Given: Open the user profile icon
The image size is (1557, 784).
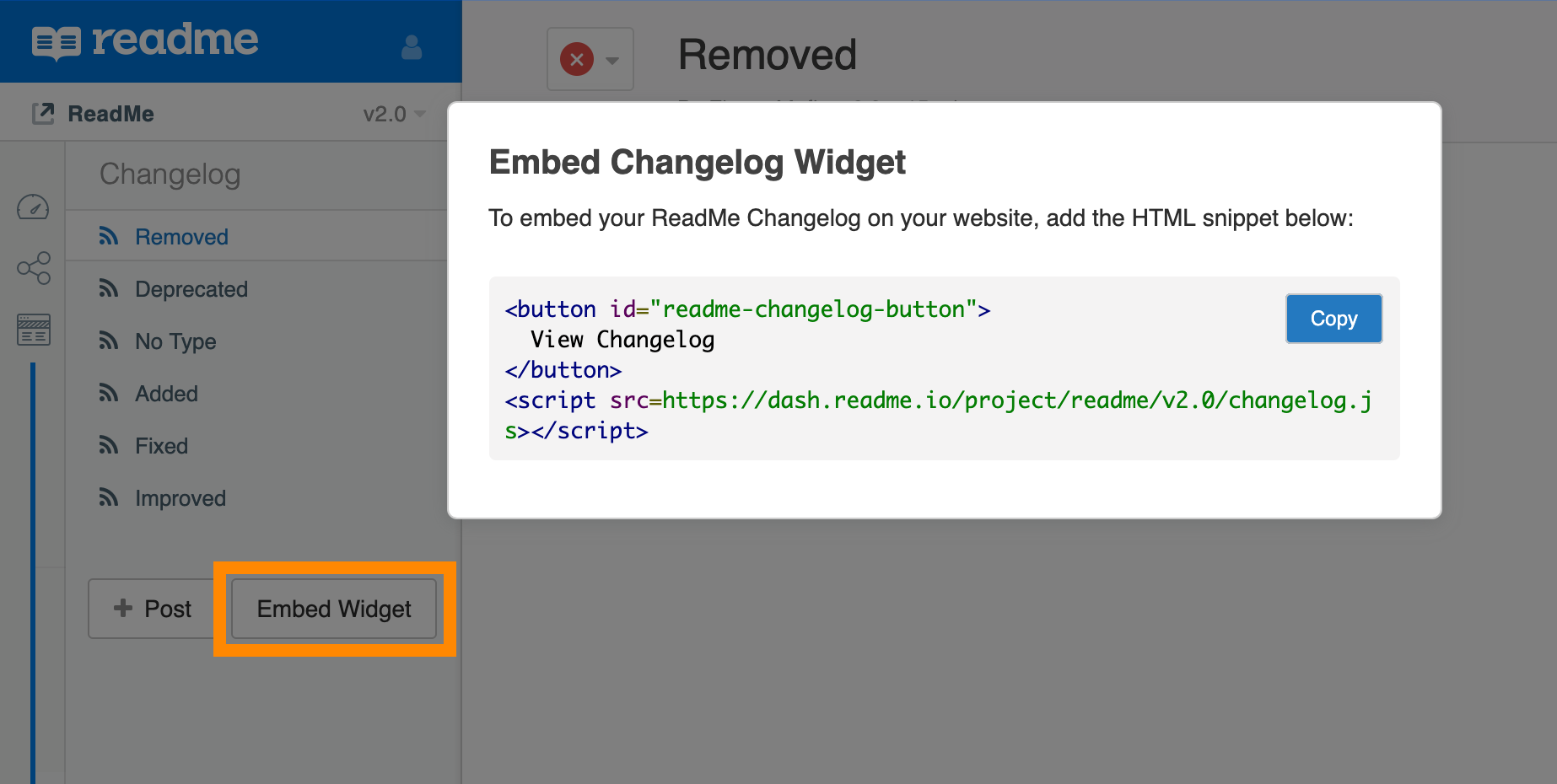Looking at the screenshot, I should (x=412, y=47).
